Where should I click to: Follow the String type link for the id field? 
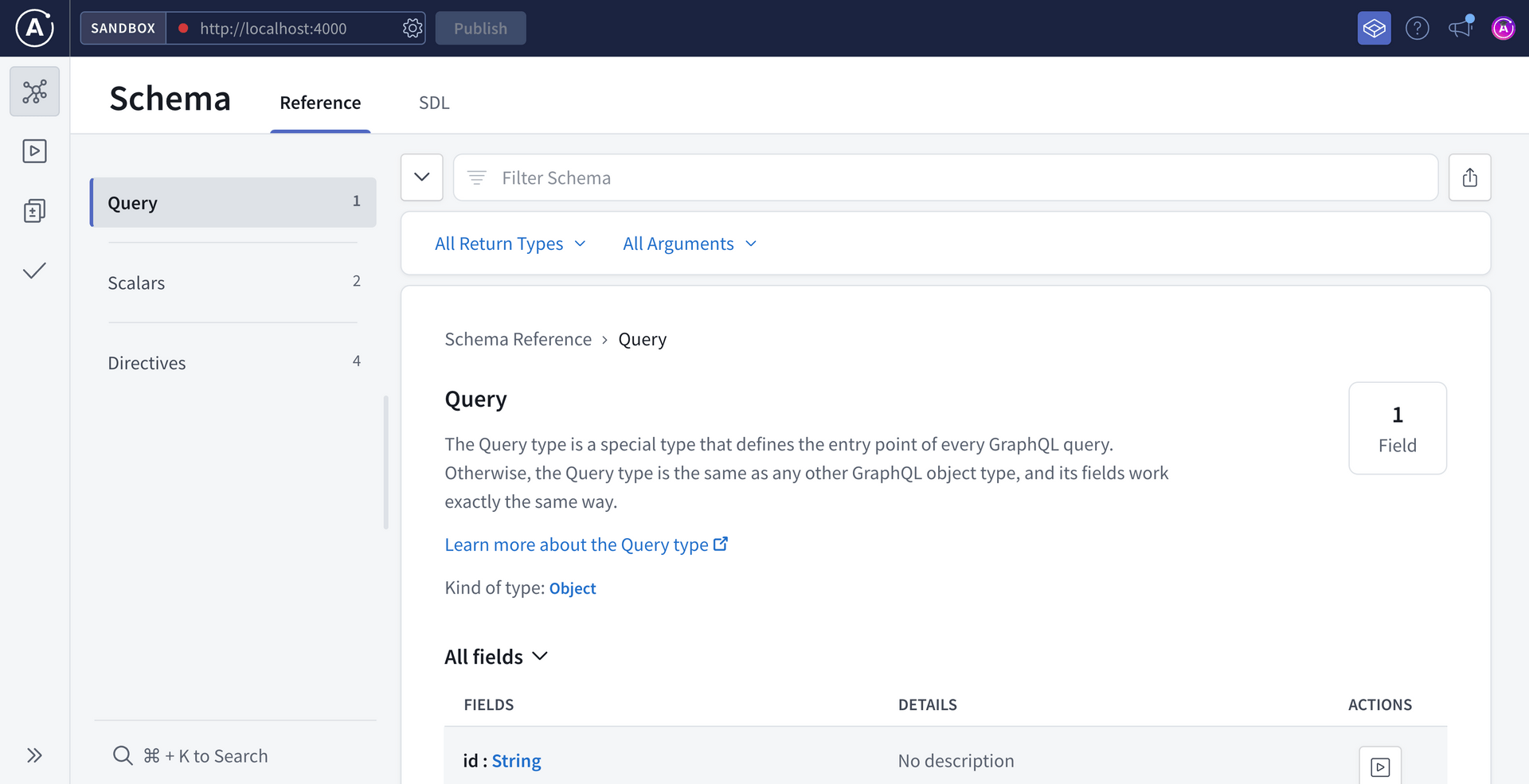pos(516,760)
